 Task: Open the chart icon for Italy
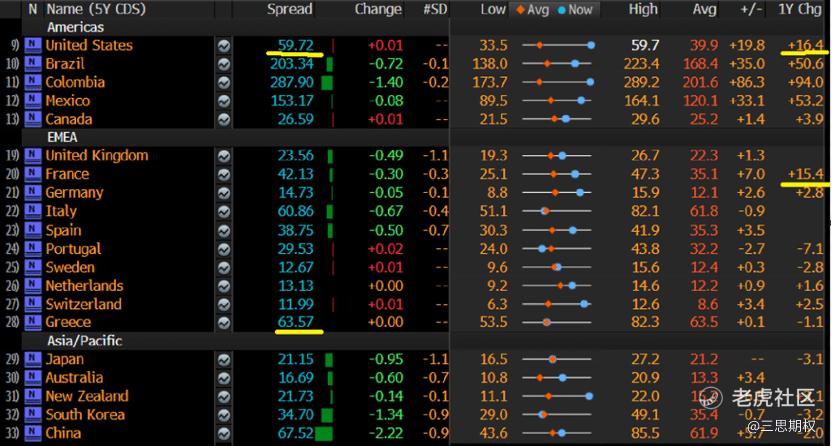[224, 212]
